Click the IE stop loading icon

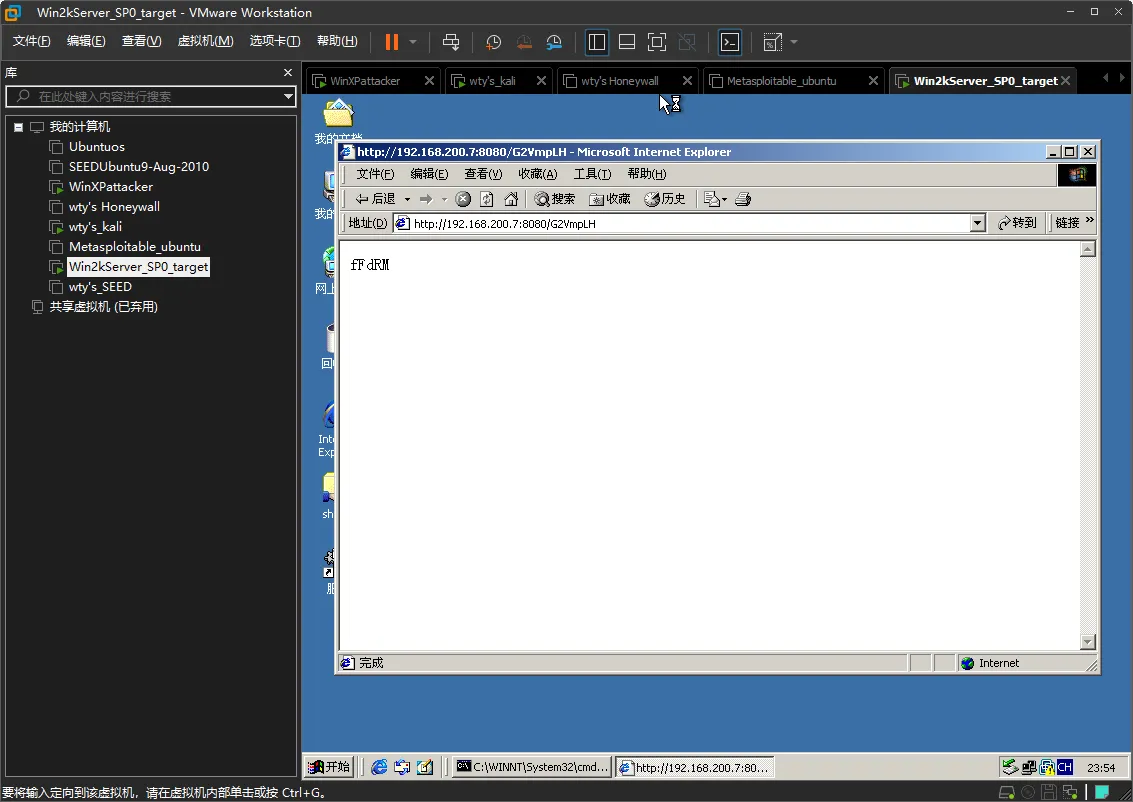pyautogui.click(x=463, y=199)
